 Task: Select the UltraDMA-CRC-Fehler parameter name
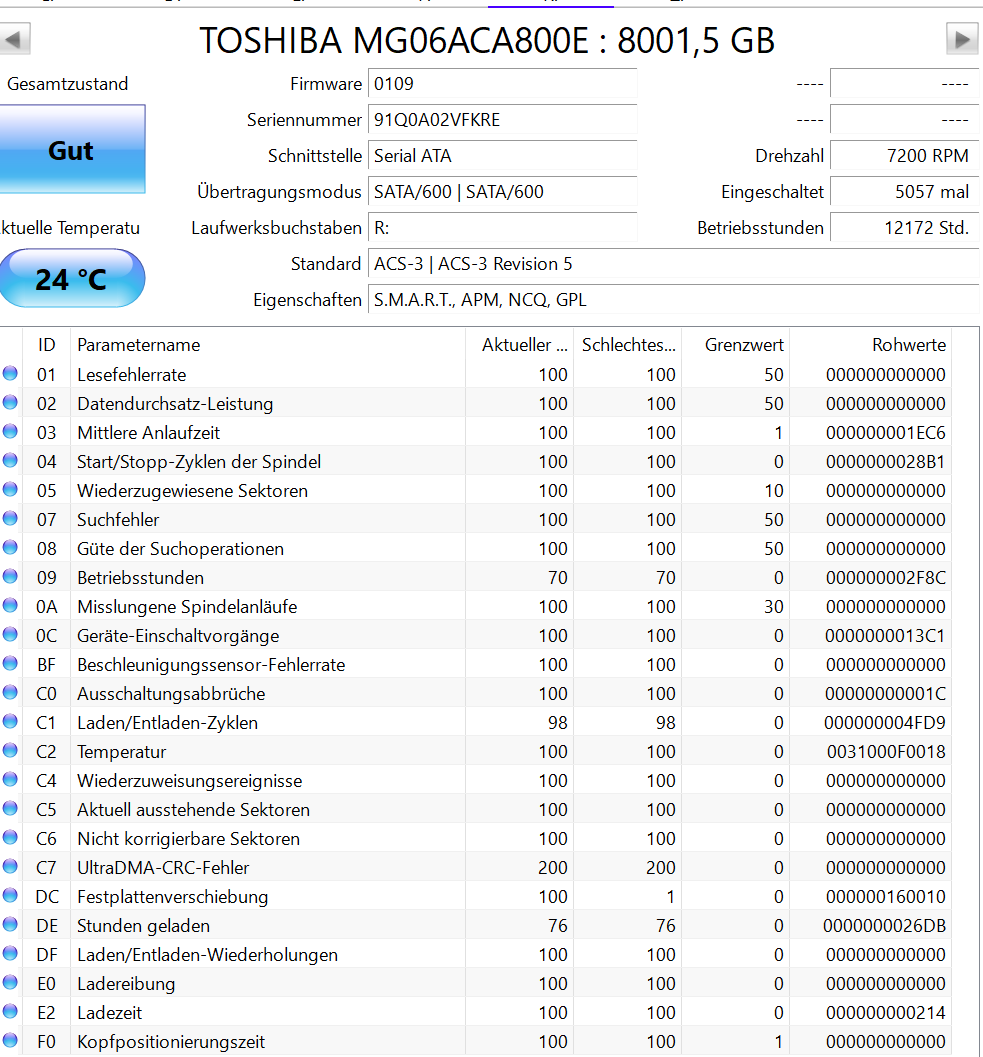163,867
